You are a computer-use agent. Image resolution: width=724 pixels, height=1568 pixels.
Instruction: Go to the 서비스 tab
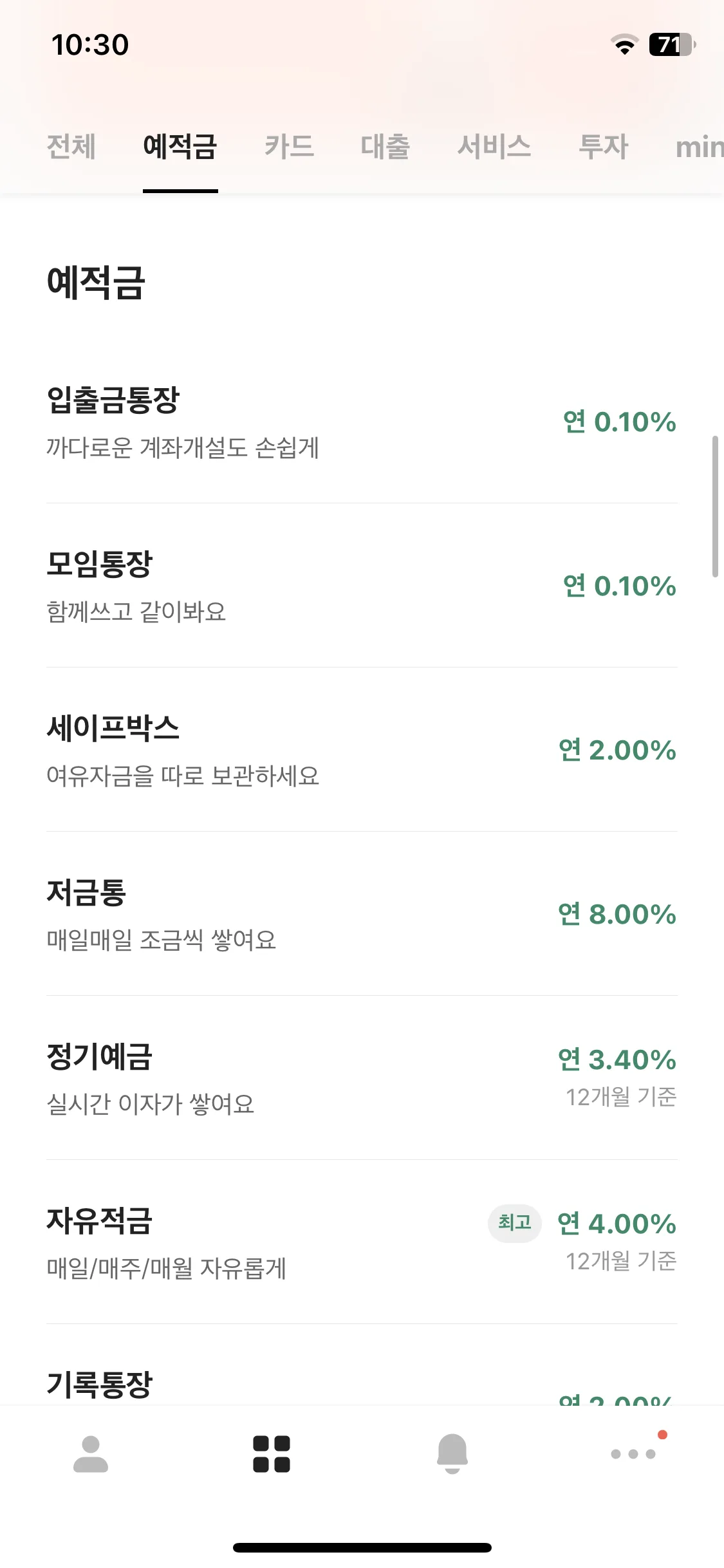point(494,147)
